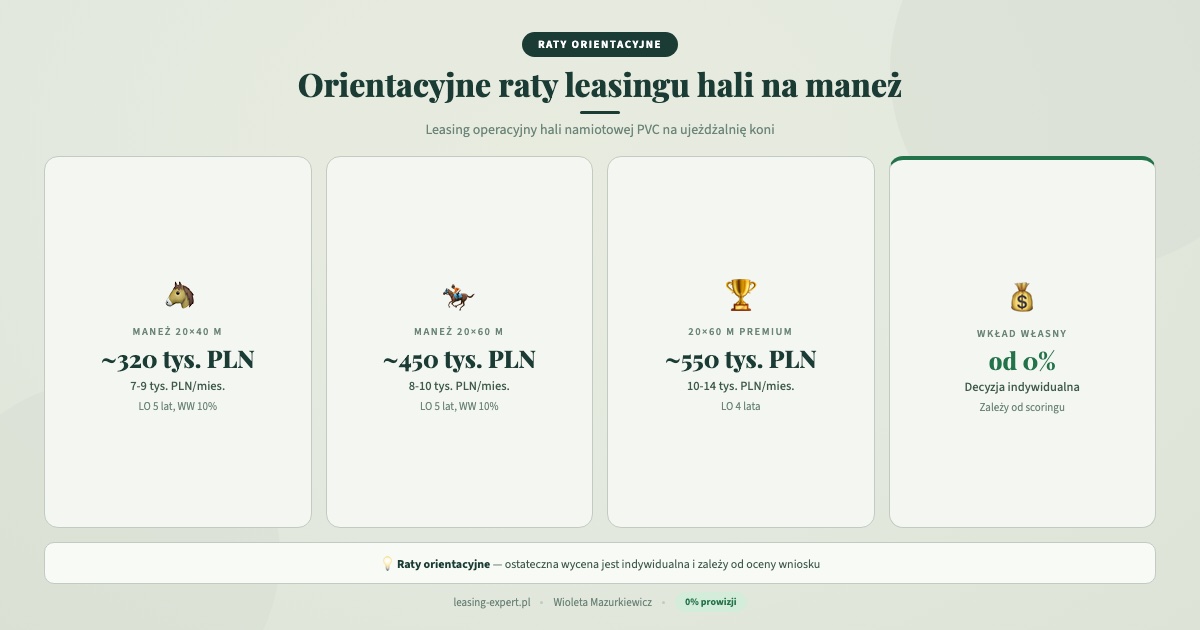
Task: Click the Wioleta Mazurkiewicz name link
Action: 602,603
